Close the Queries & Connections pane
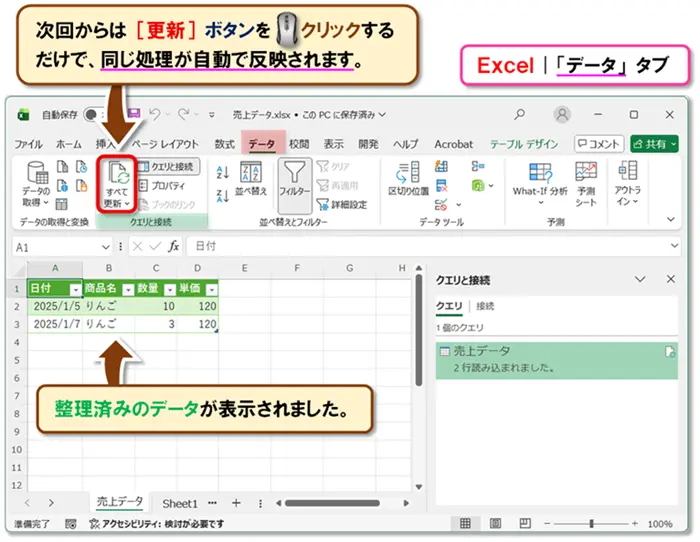This screenshot has height=542, width=700. click(x=671, y=279)
